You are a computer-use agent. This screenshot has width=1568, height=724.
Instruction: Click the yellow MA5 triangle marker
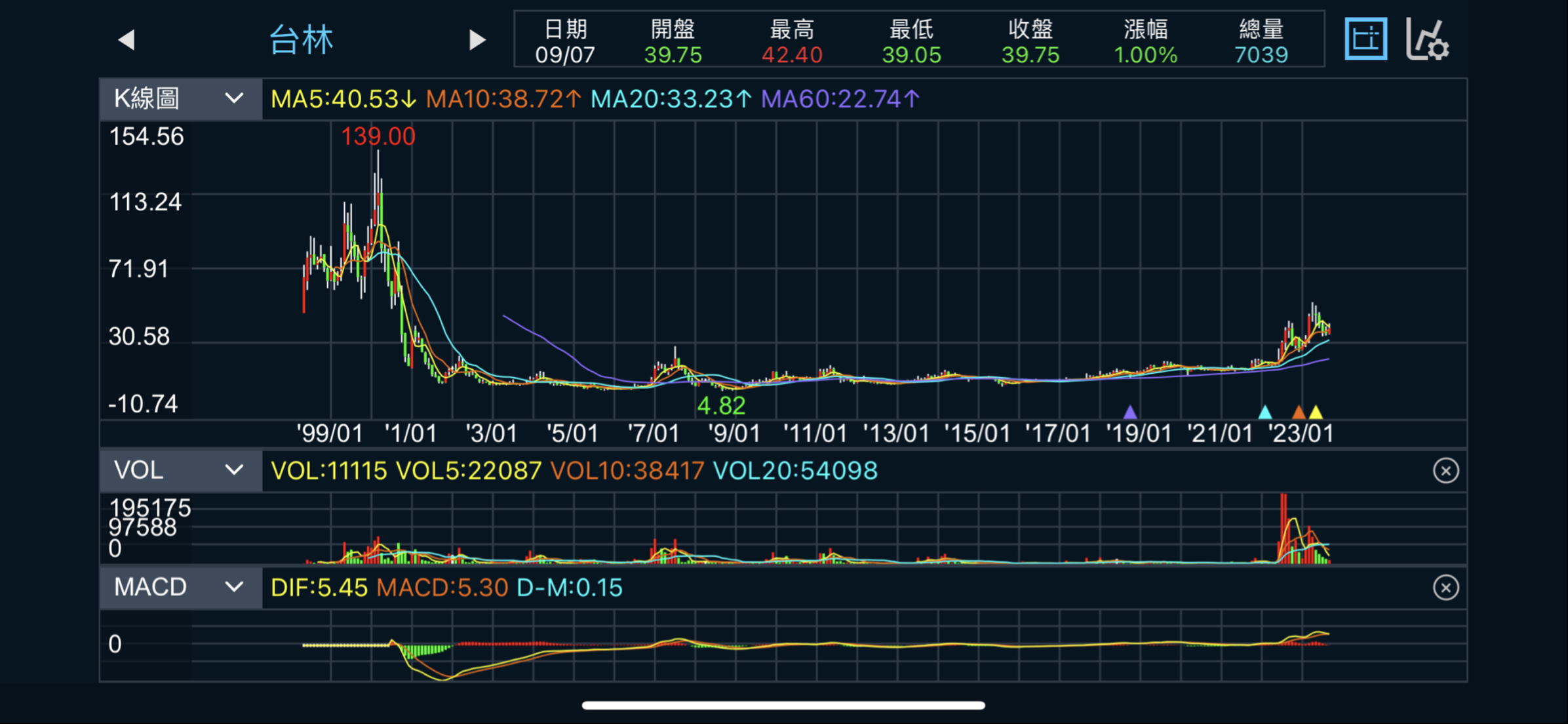click(1316, 412)
